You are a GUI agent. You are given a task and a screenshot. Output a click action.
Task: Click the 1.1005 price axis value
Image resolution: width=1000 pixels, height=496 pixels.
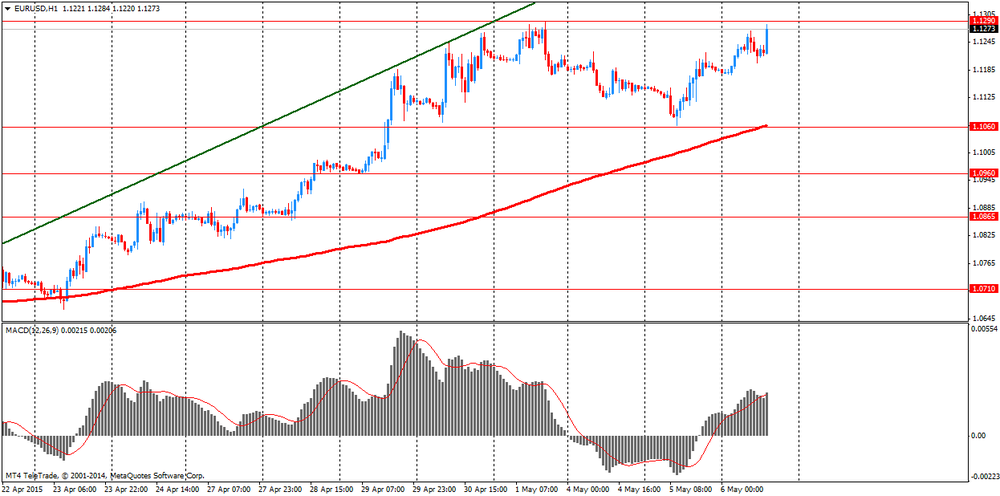pyautogui.click(x=983, y=152)
